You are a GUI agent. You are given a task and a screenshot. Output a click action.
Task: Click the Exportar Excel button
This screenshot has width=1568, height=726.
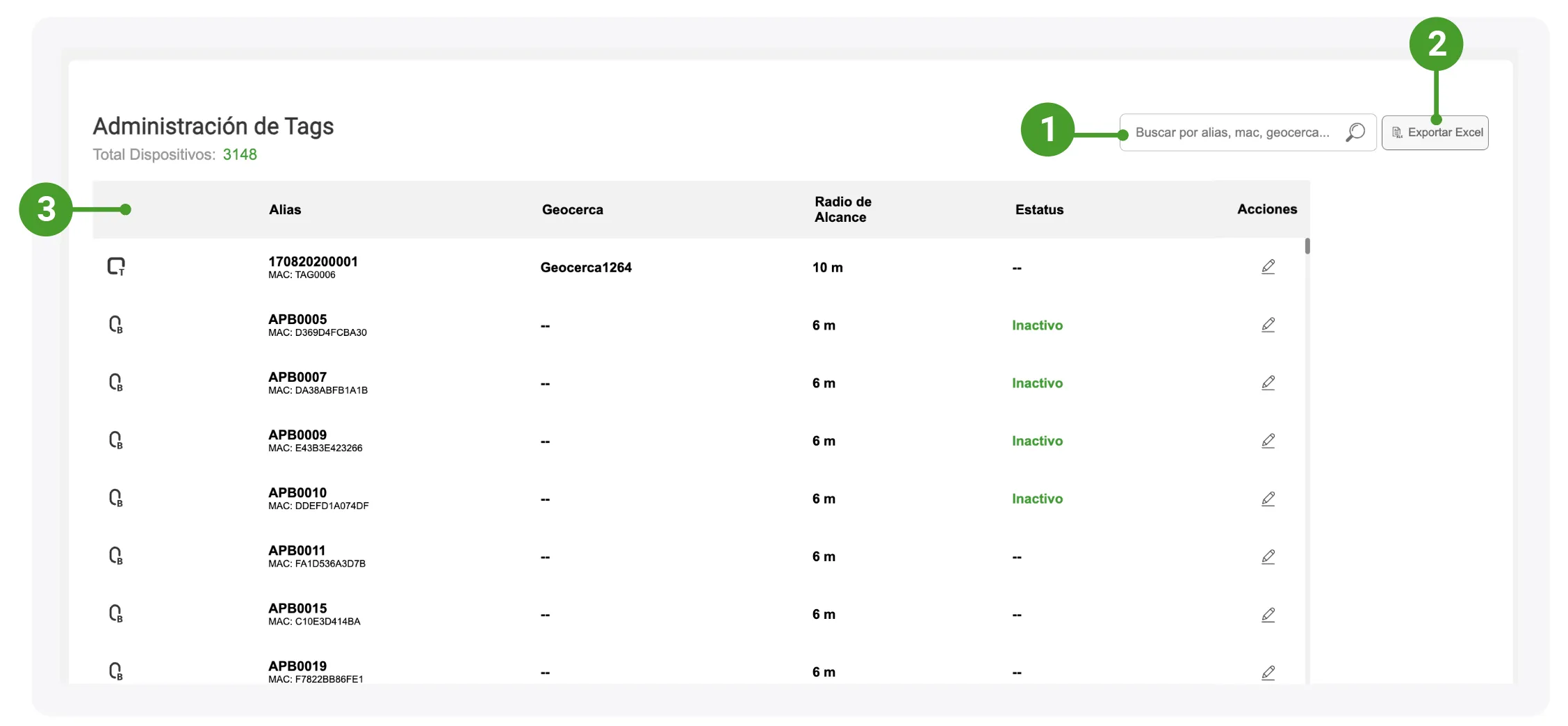1435,132
